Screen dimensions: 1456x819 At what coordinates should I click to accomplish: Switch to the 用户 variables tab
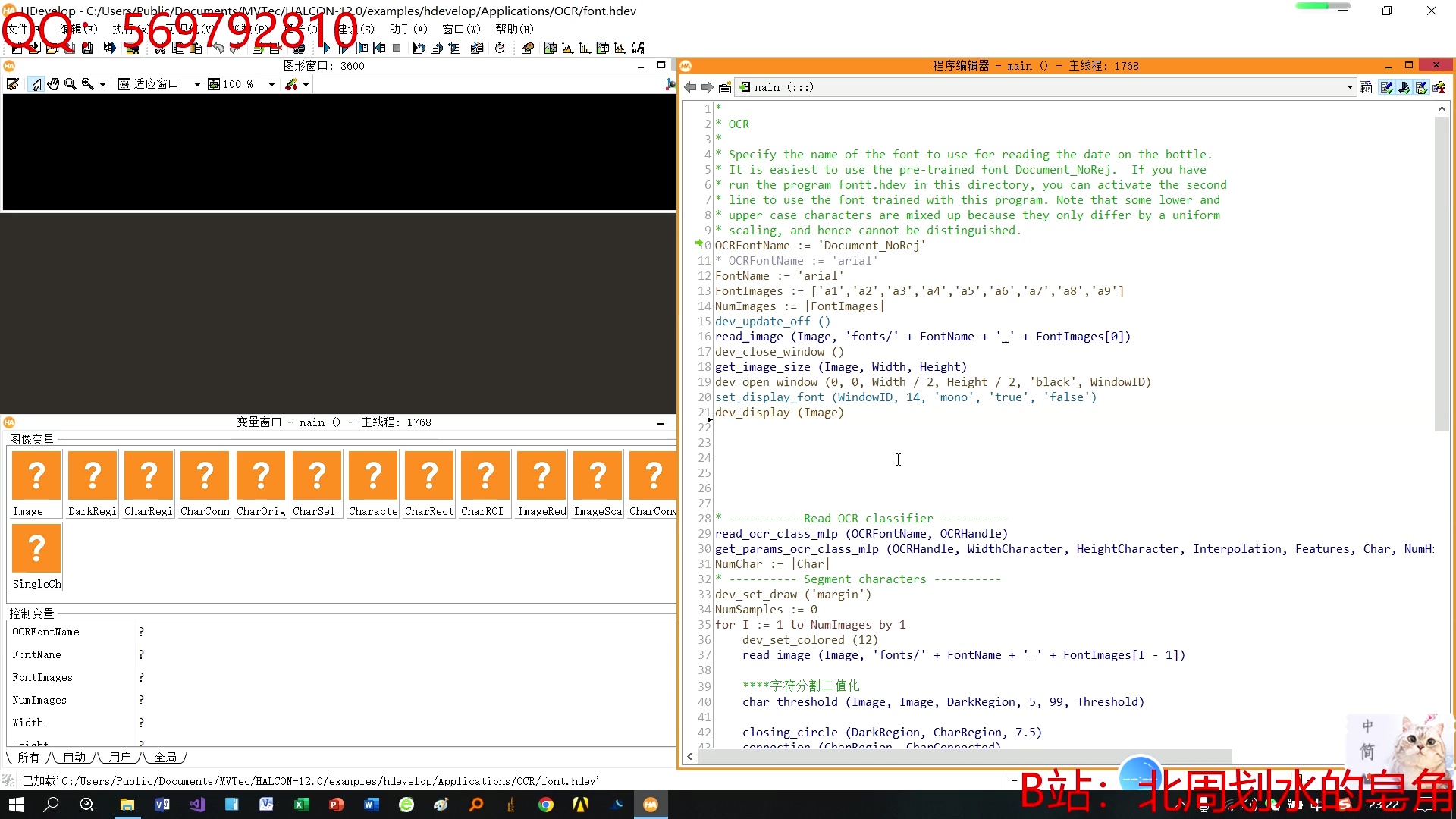tap(120, 757)
